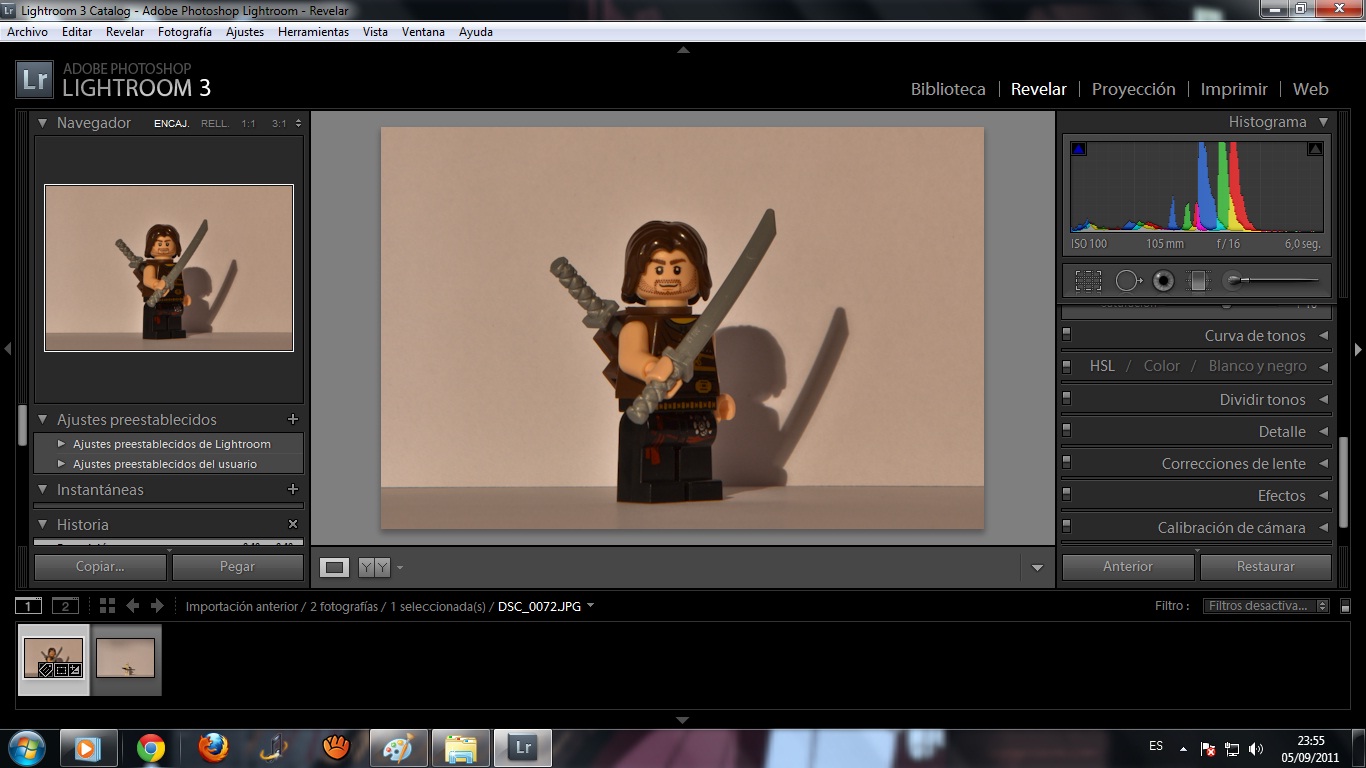Click the Restaurar button
The width and height of the screenshot is (1366, 768).
pos(1266,567)
